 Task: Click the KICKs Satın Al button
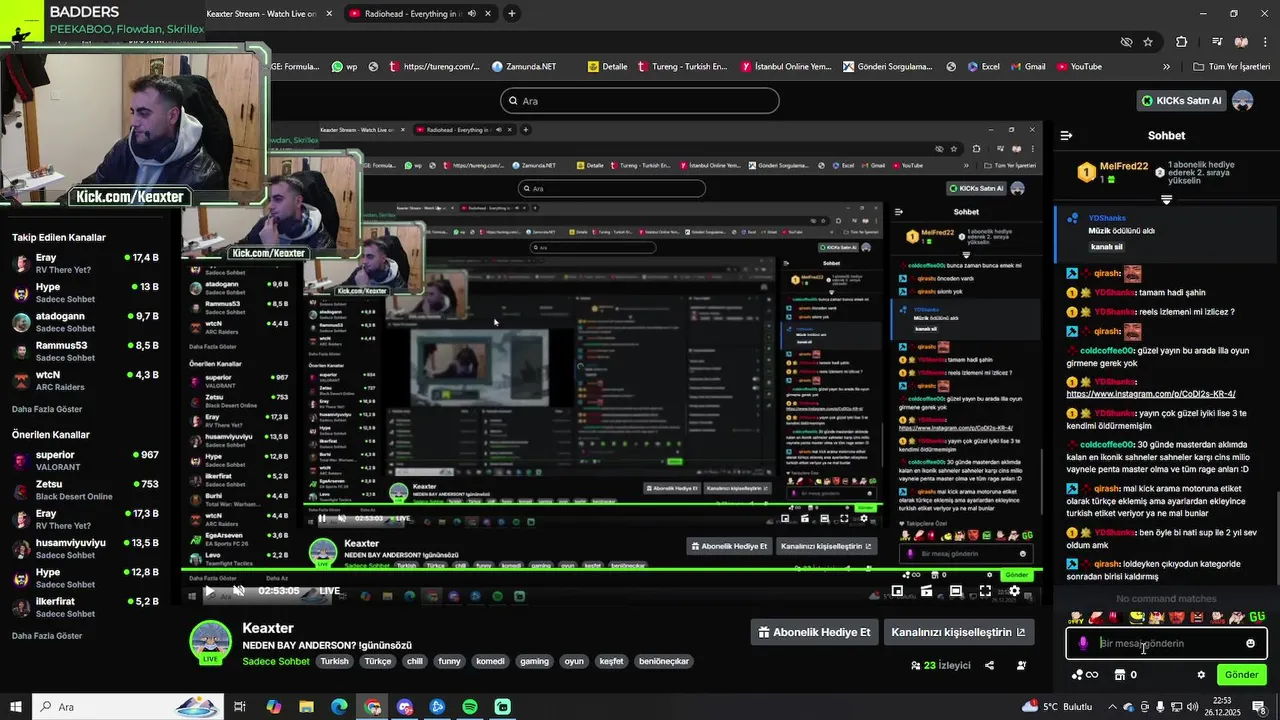coord(1182,101)
